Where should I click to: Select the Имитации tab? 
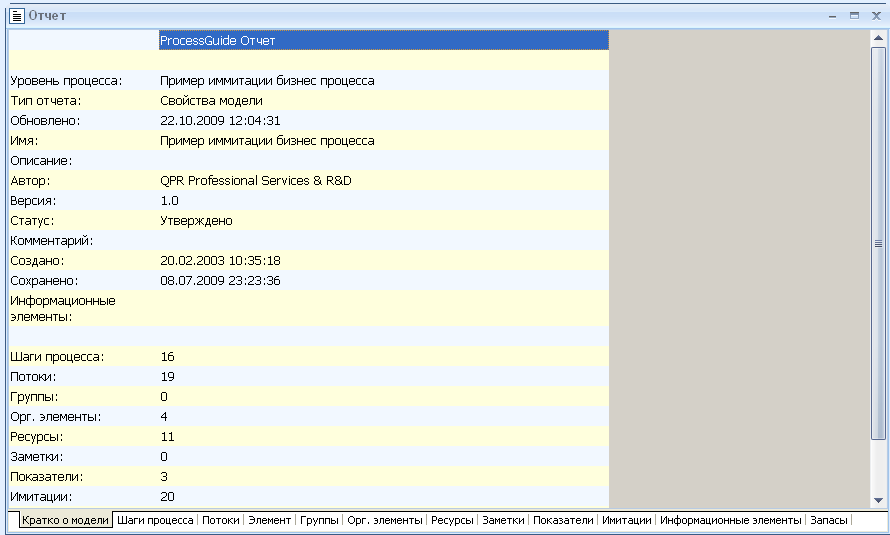627,520
